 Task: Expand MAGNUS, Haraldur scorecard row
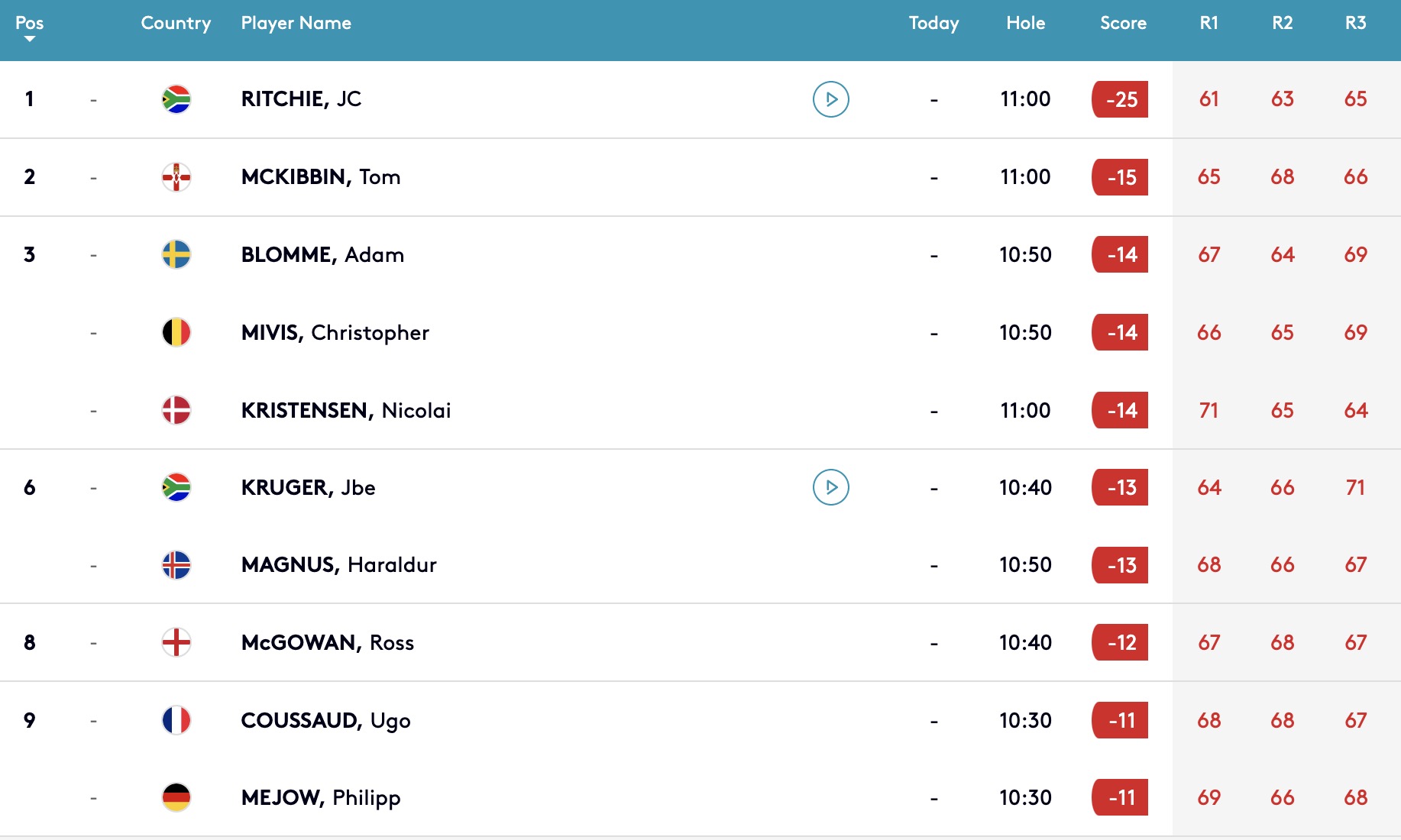[x=700, y=565]
